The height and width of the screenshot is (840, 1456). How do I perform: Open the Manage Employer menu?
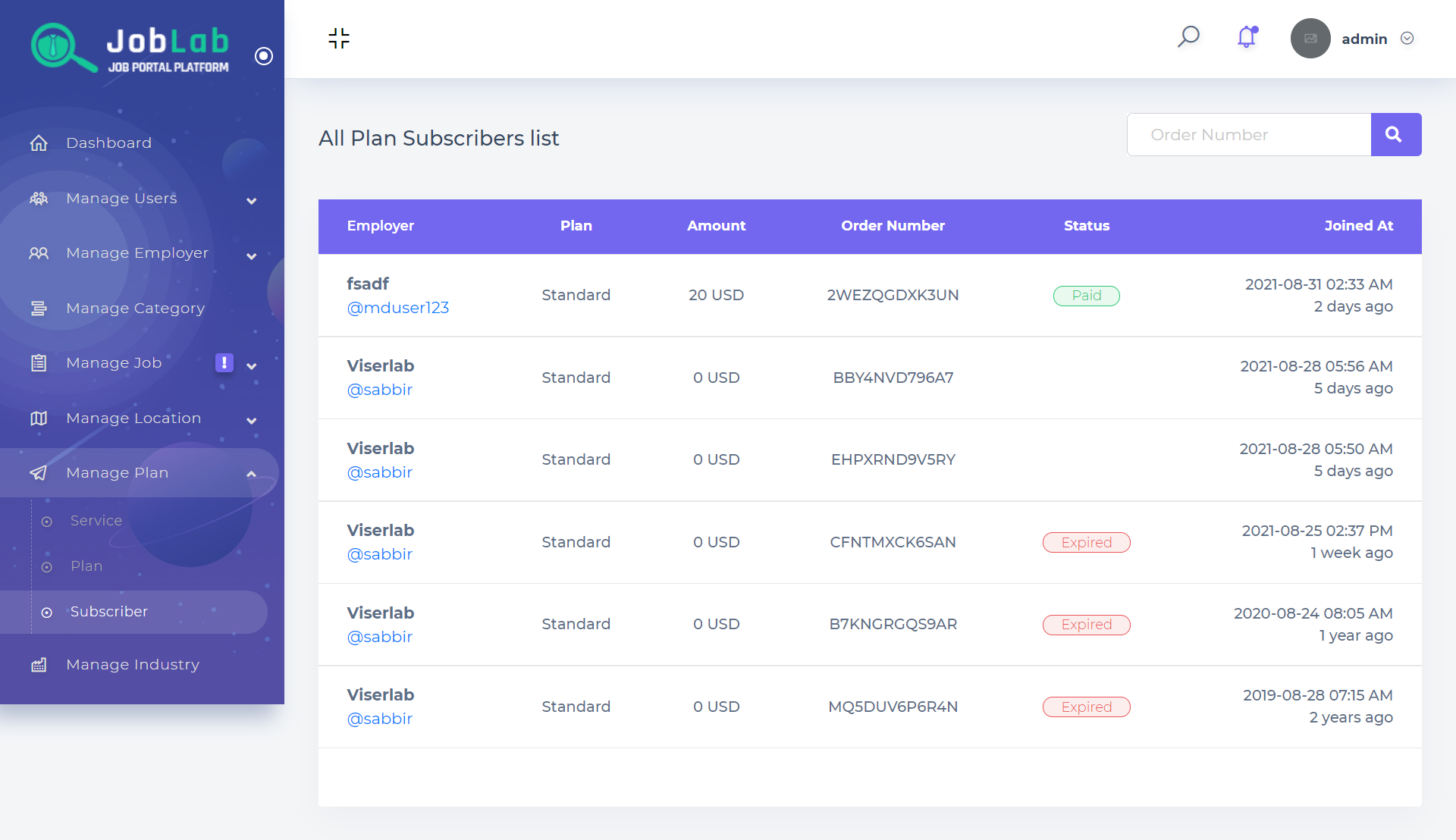[136, 253]
